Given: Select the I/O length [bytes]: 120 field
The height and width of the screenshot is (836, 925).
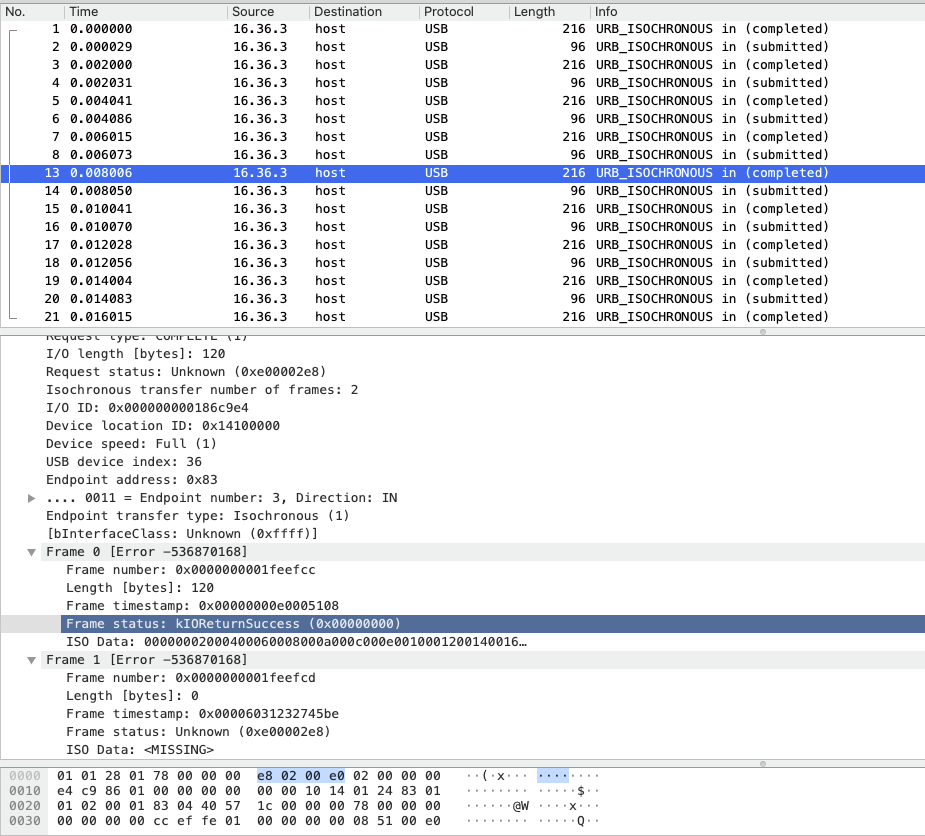Looking at the screenshot, I should 136,354.
